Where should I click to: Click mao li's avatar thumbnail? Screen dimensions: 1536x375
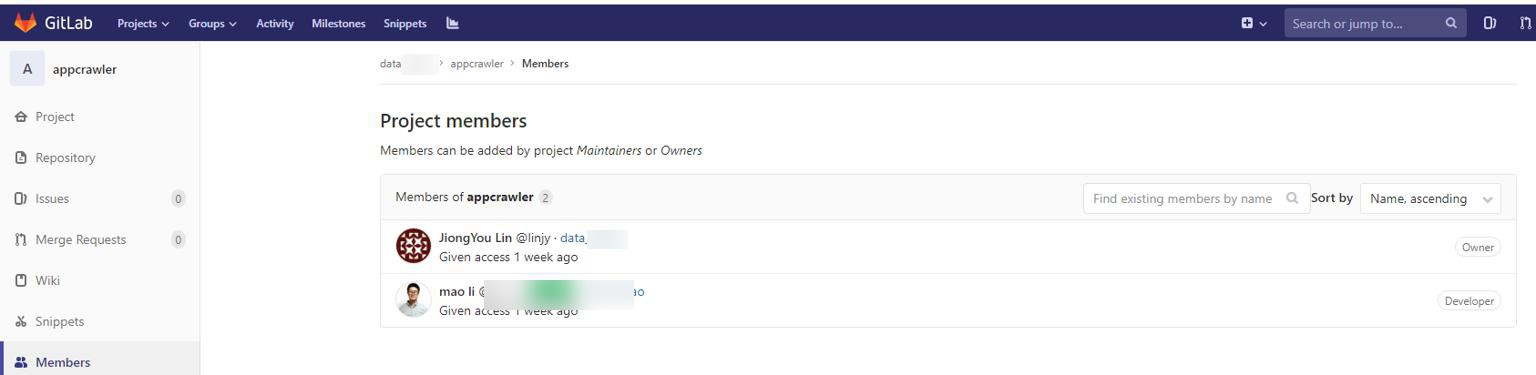point(413,299)
